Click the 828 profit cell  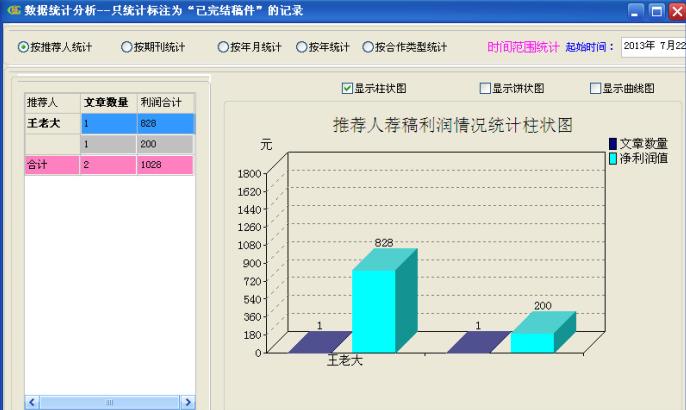click(x=165, y=123)
